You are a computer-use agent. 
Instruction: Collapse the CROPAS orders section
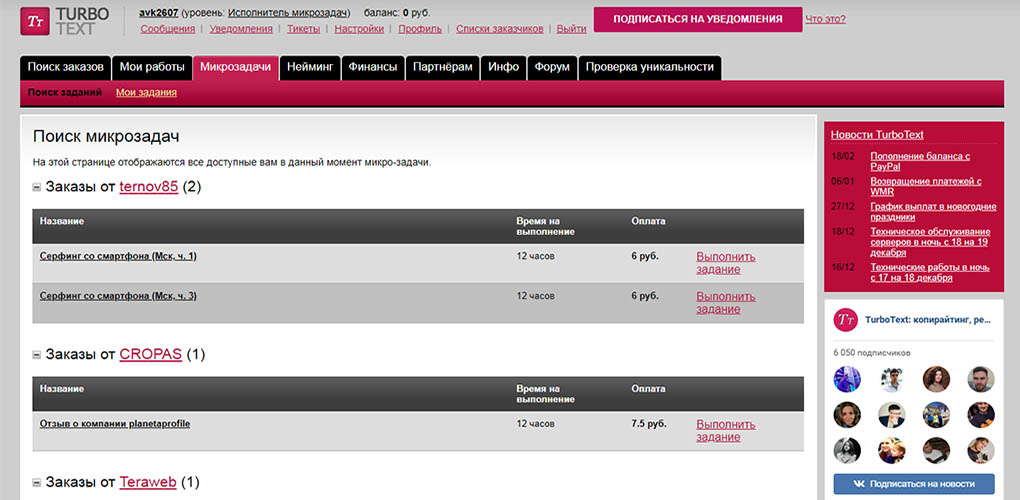[36, 354]
